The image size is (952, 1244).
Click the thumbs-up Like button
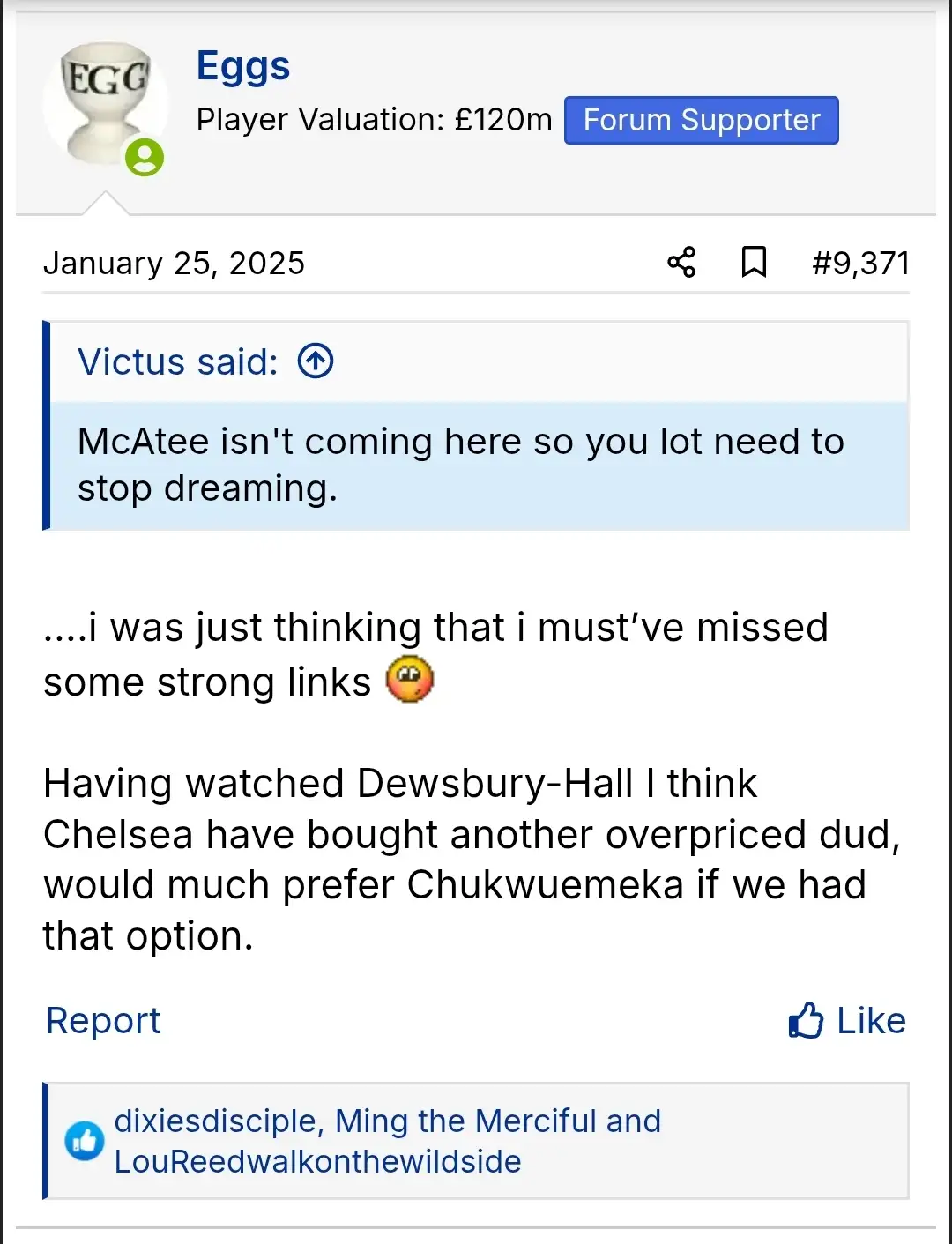pos(847,1021)
